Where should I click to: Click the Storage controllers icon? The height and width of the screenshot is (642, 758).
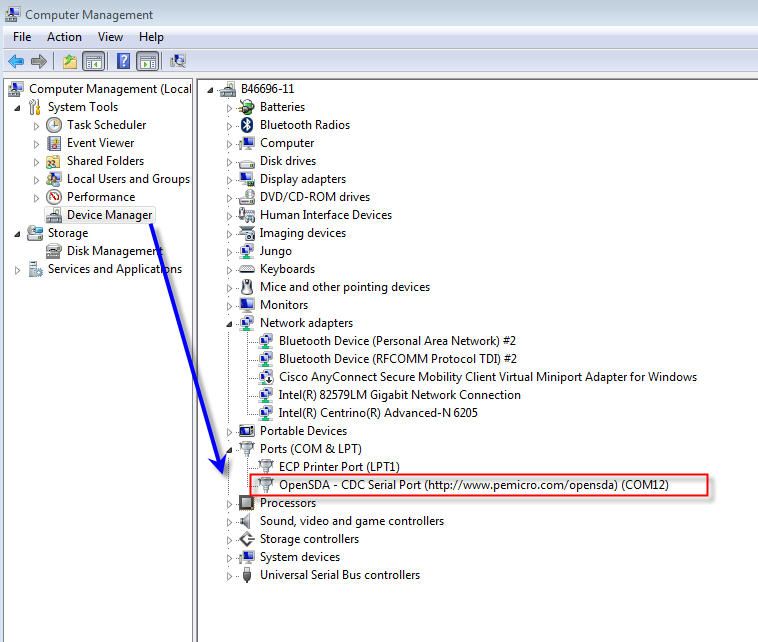[x=247, y=539]
